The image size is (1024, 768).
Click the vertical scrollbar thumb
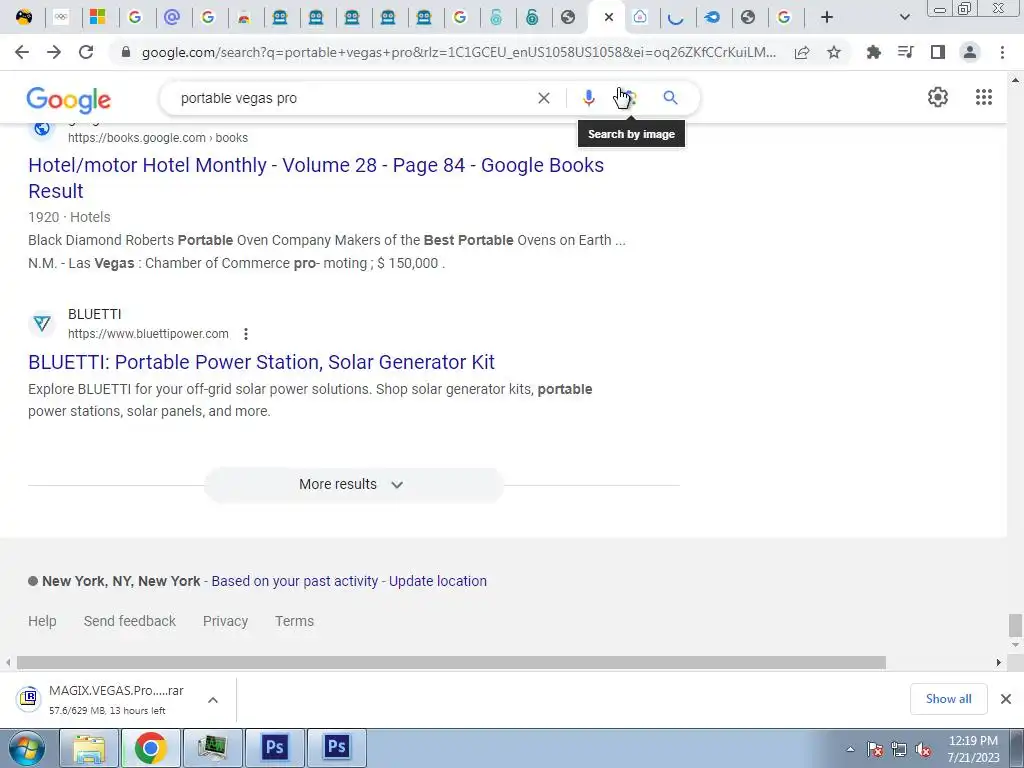click(x=1015, y=624)
